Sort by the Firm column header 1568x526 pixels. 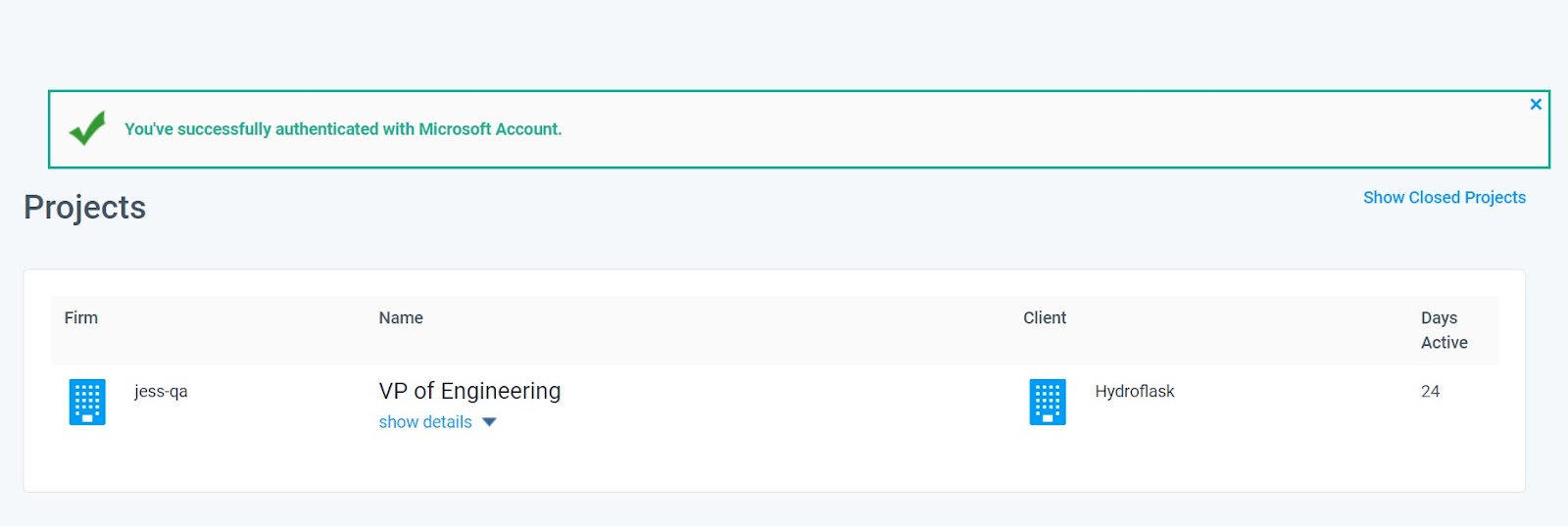81,317
